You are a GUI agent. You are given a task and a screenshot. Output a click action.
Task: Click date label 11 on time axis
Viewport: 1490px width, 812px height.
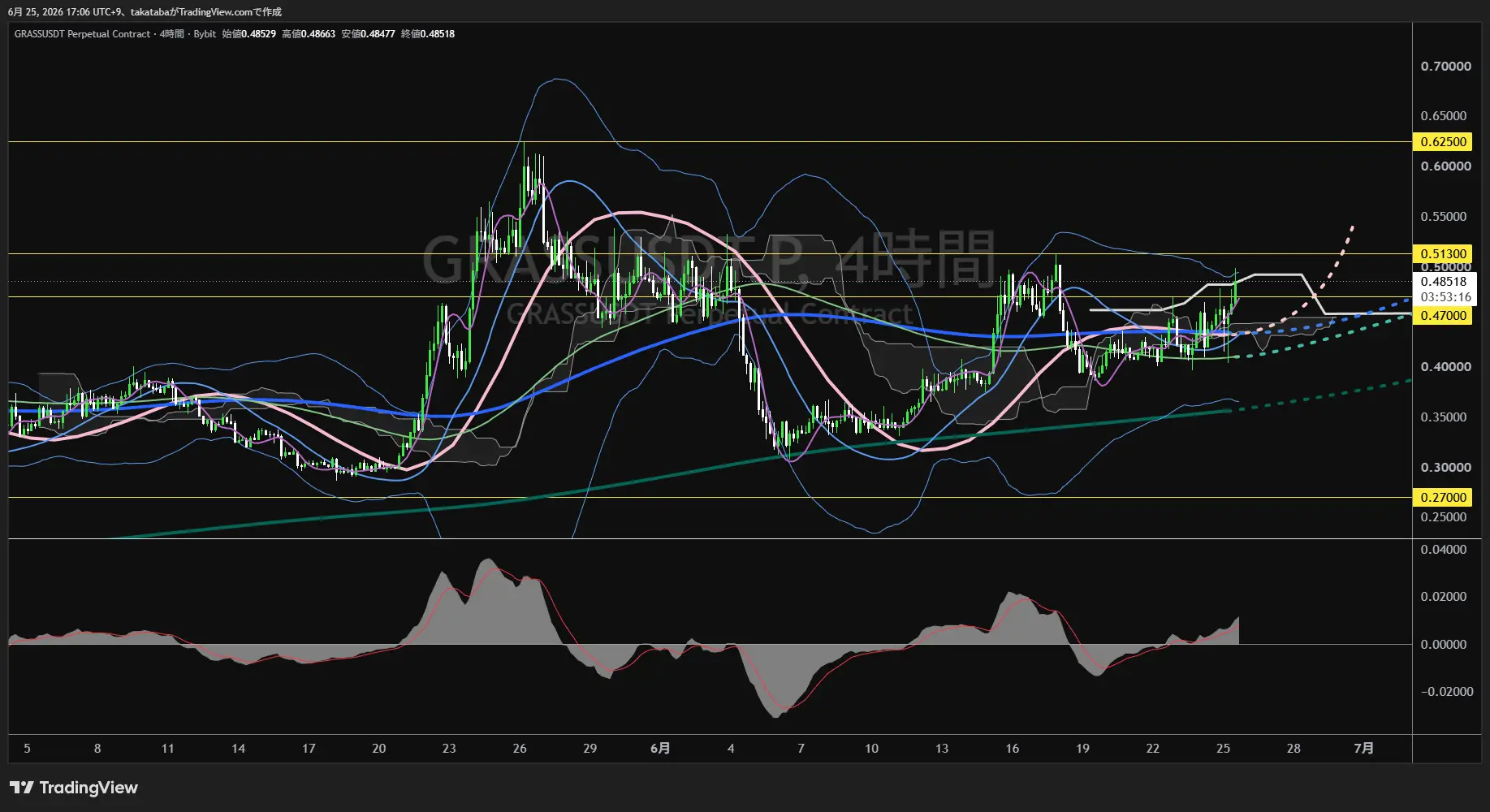[x=168, y=749]
